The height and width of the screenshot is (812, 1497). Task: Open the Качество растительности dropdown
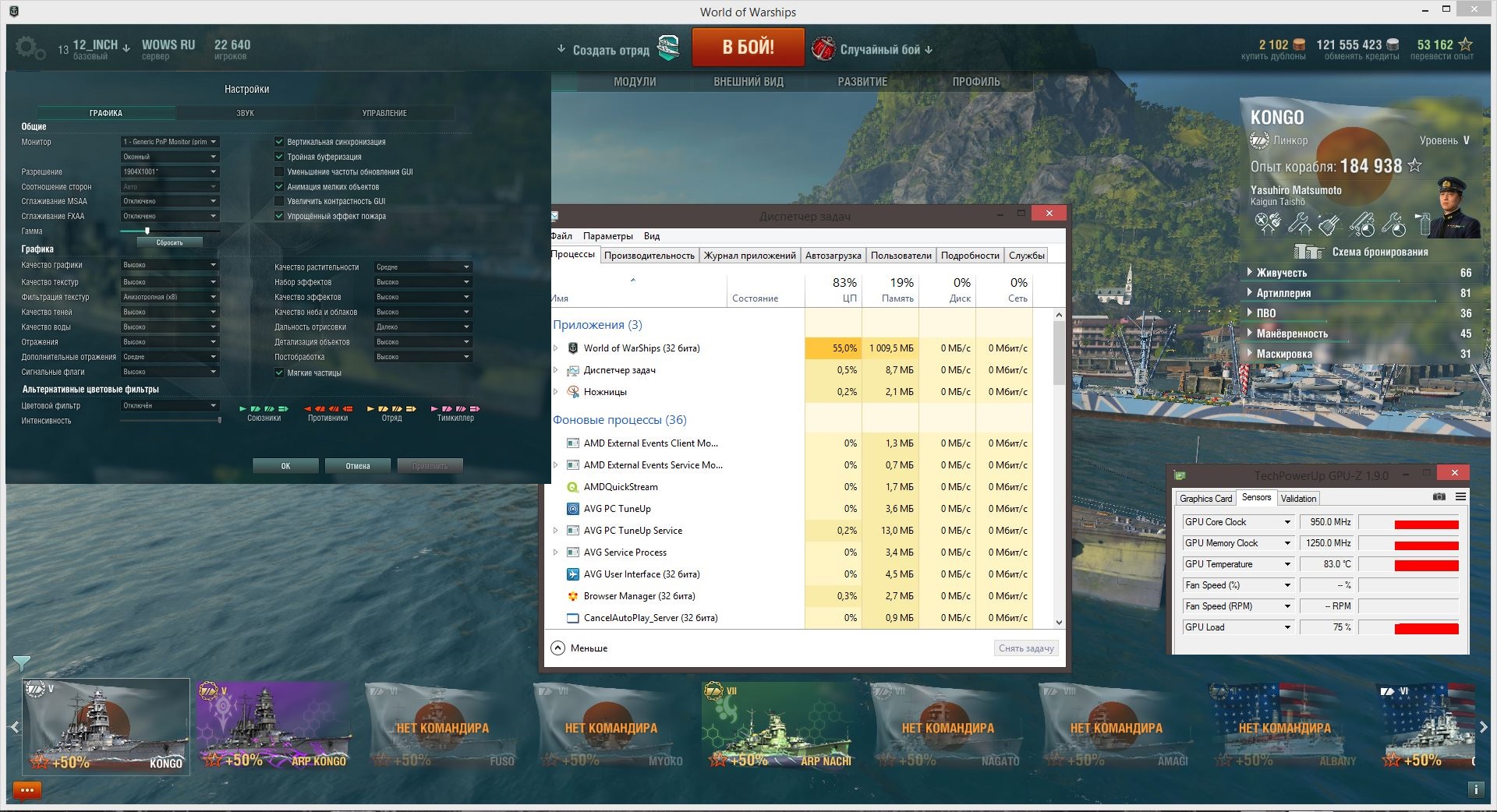[x=423, y=267]
